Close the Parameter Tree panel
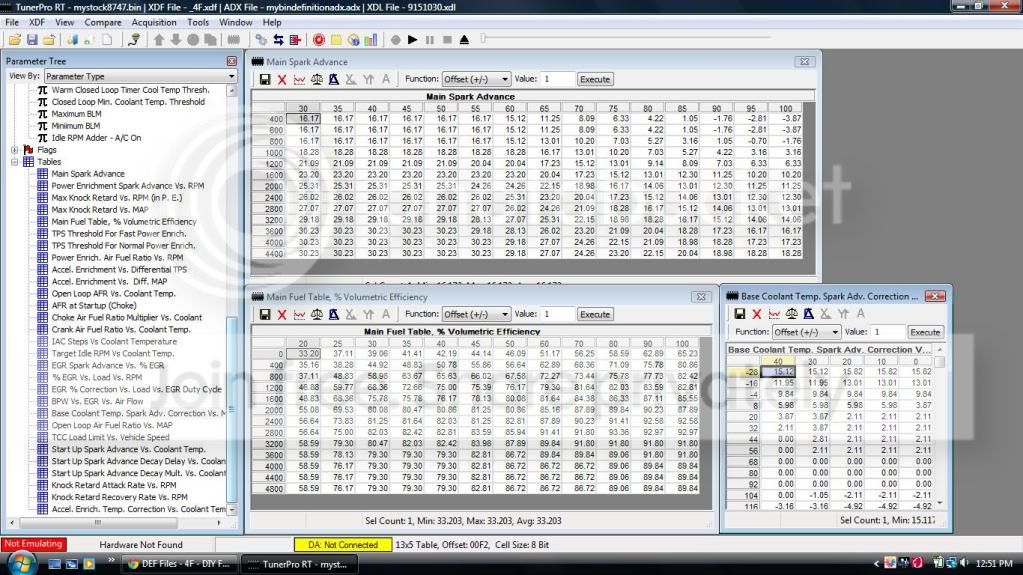This screenshot has height=575, width=1023. [232, 61]
